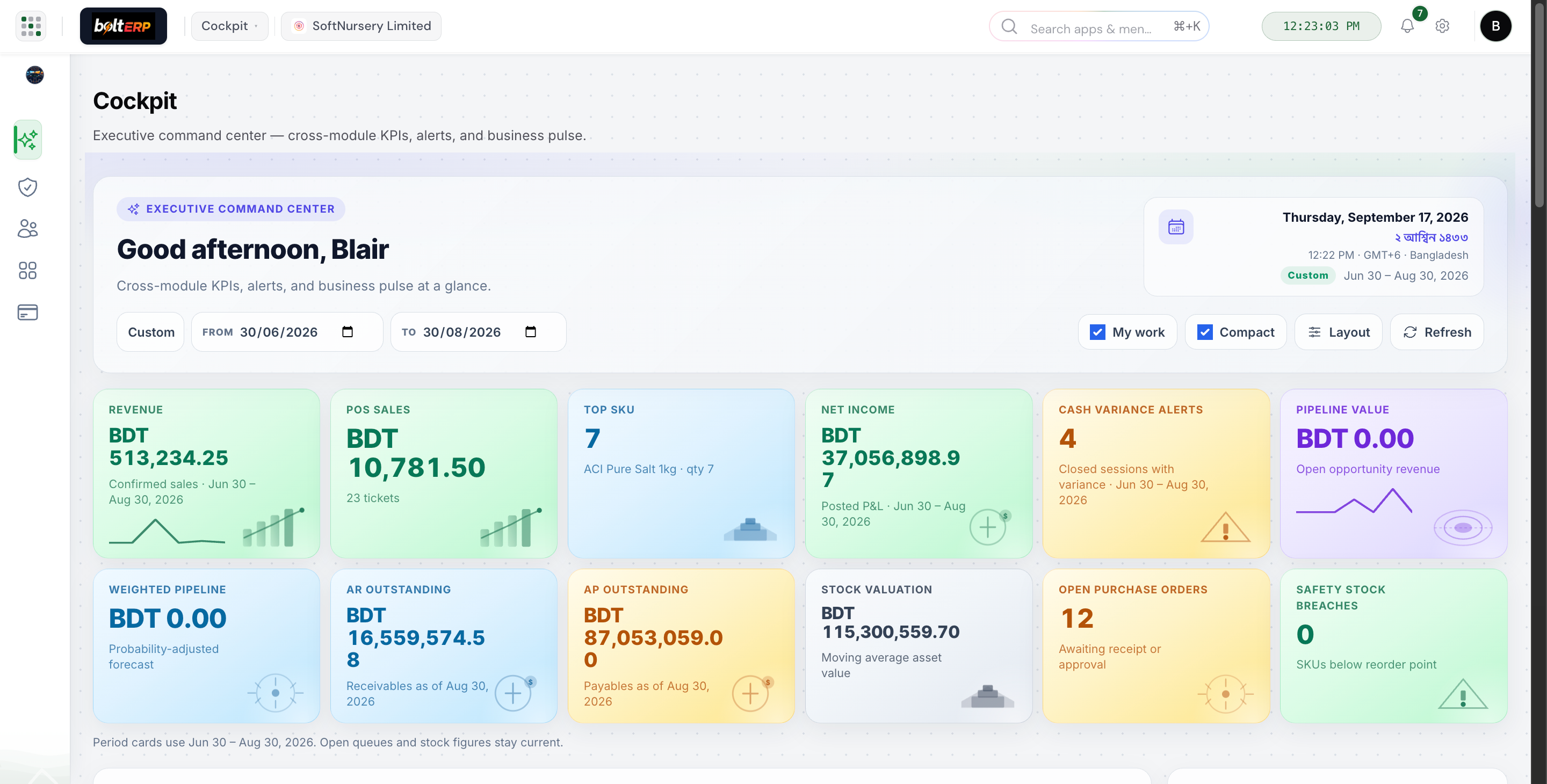Image resolution: width=1547 pixels, height=784 pixels.
Task: Open the POS Sales KPI card
Action: coord(444,474)
